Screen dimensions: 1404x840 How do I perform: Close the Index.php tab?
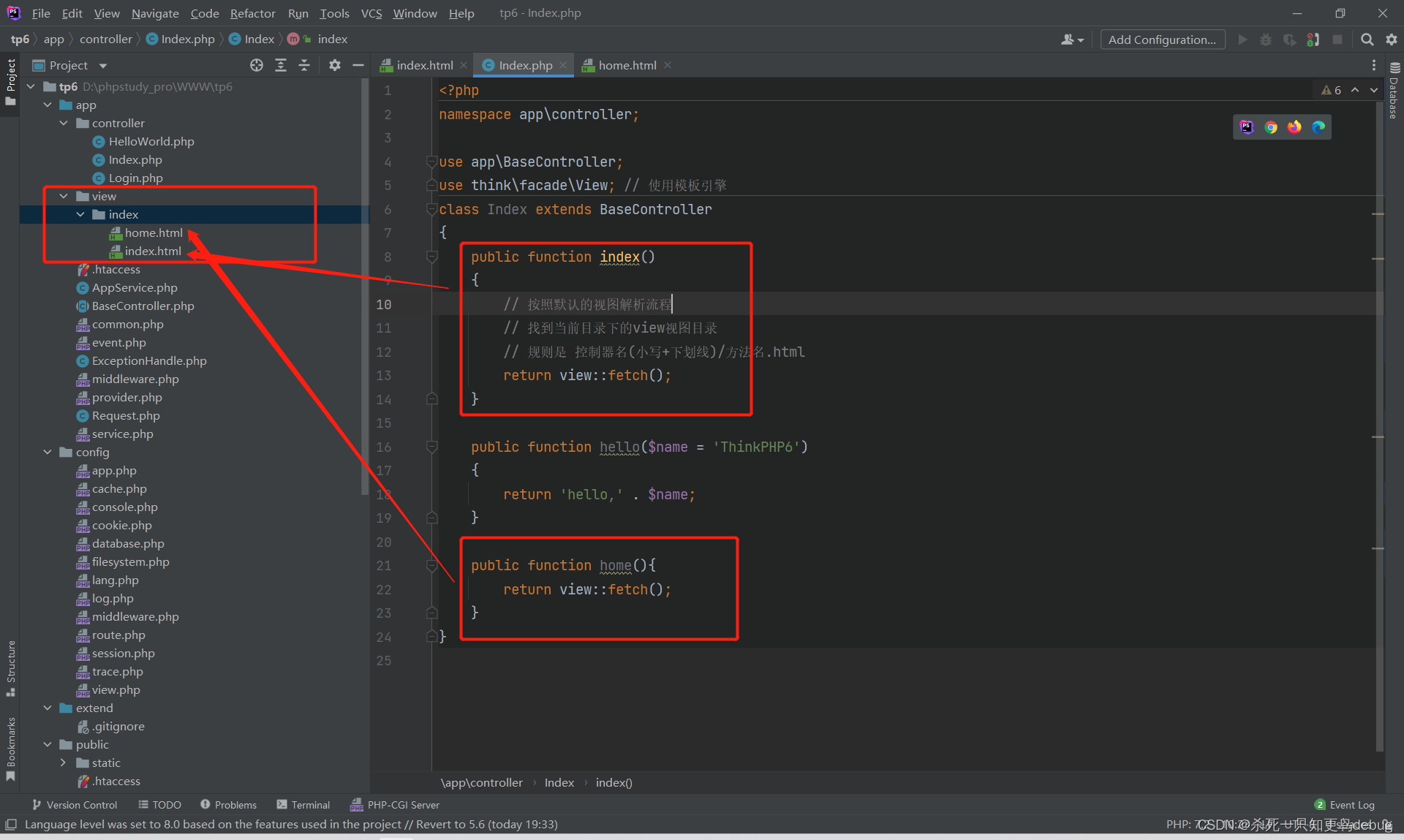tap(563, 65)
